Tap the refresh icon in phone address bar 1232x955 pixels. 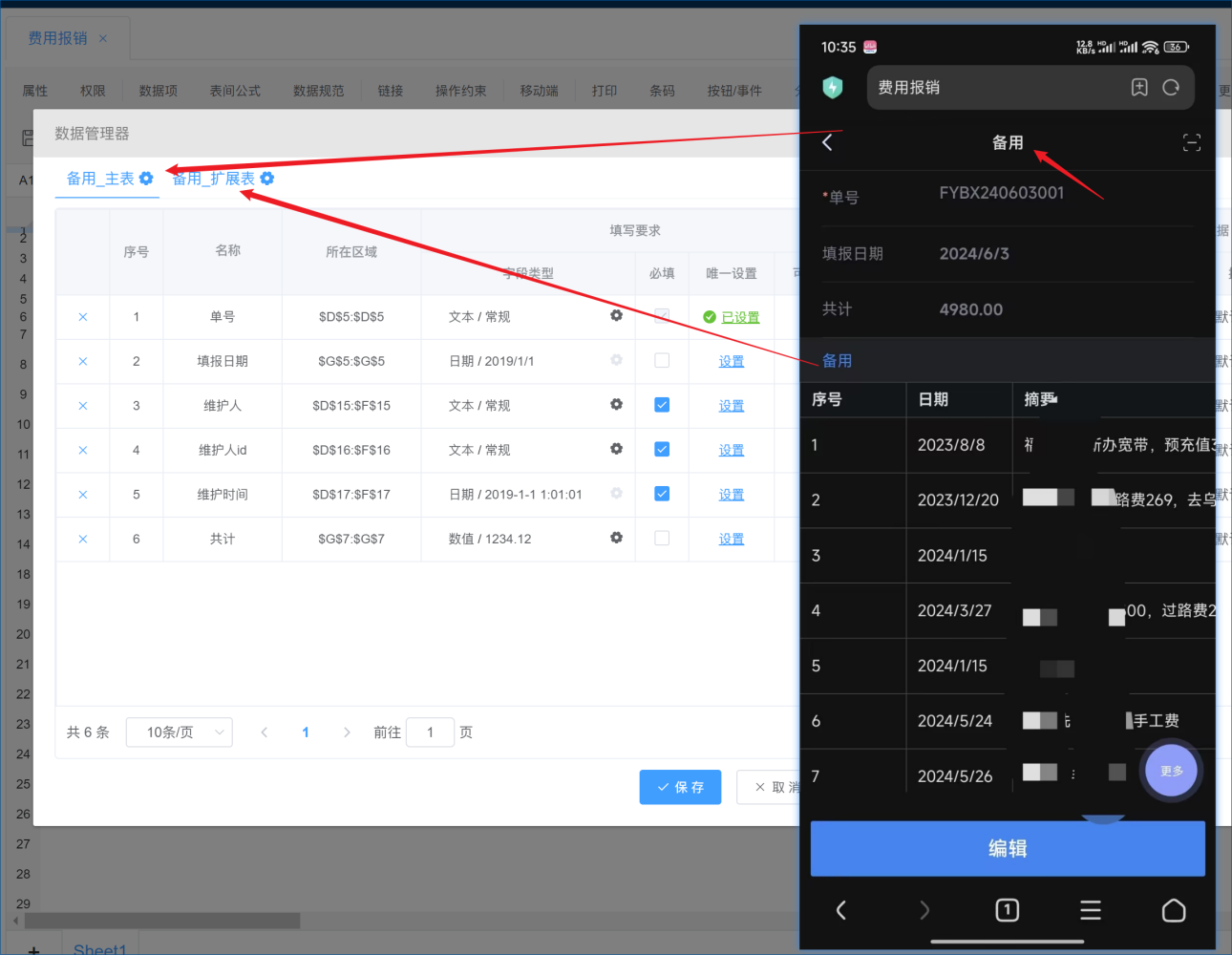[x=1171, y=87]
